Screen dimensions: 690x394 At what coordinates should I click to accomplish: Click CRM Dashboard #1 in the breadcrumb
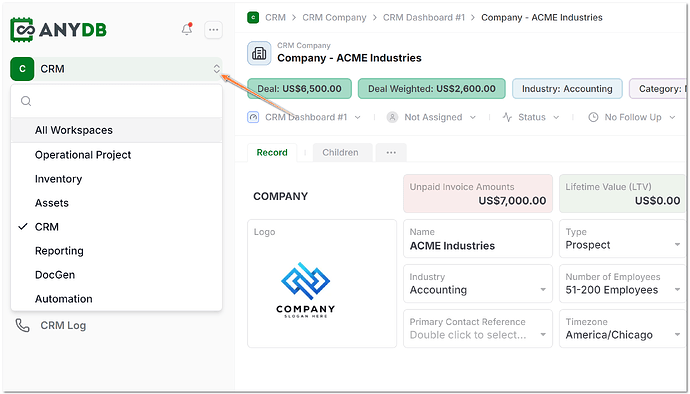click(424, 18)
